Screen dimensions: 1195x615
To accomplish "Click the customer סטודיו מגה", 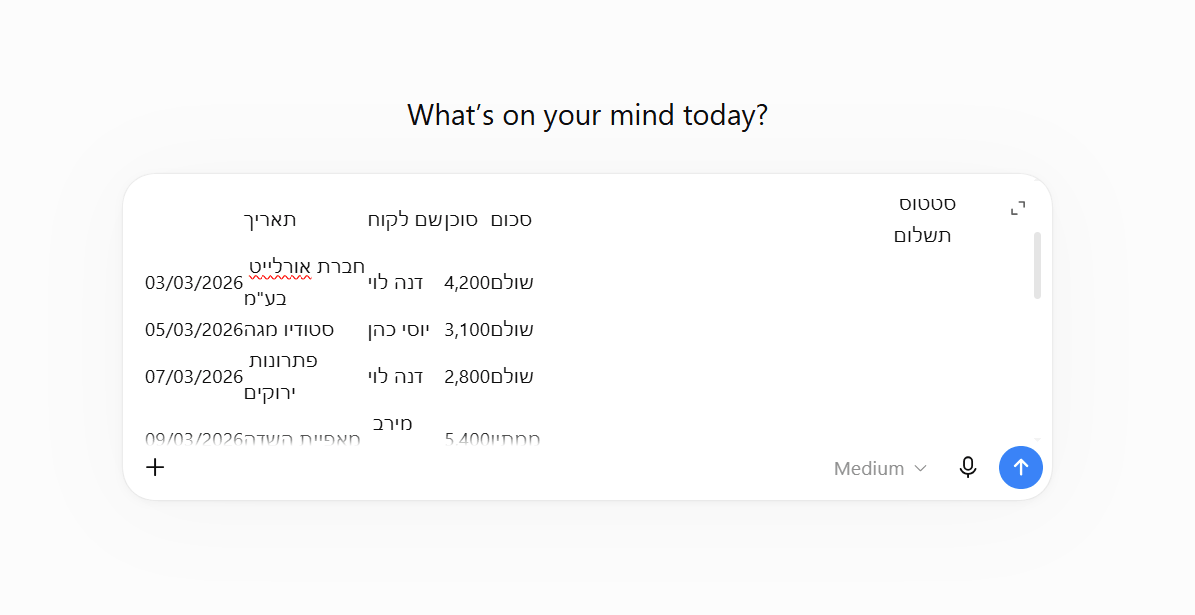I will click(x=289, y=330).
